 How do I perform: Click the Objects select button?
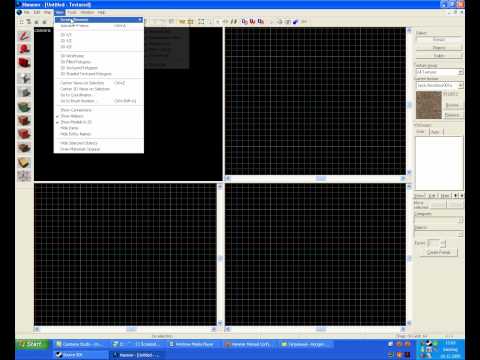click(x=439, y=48)
